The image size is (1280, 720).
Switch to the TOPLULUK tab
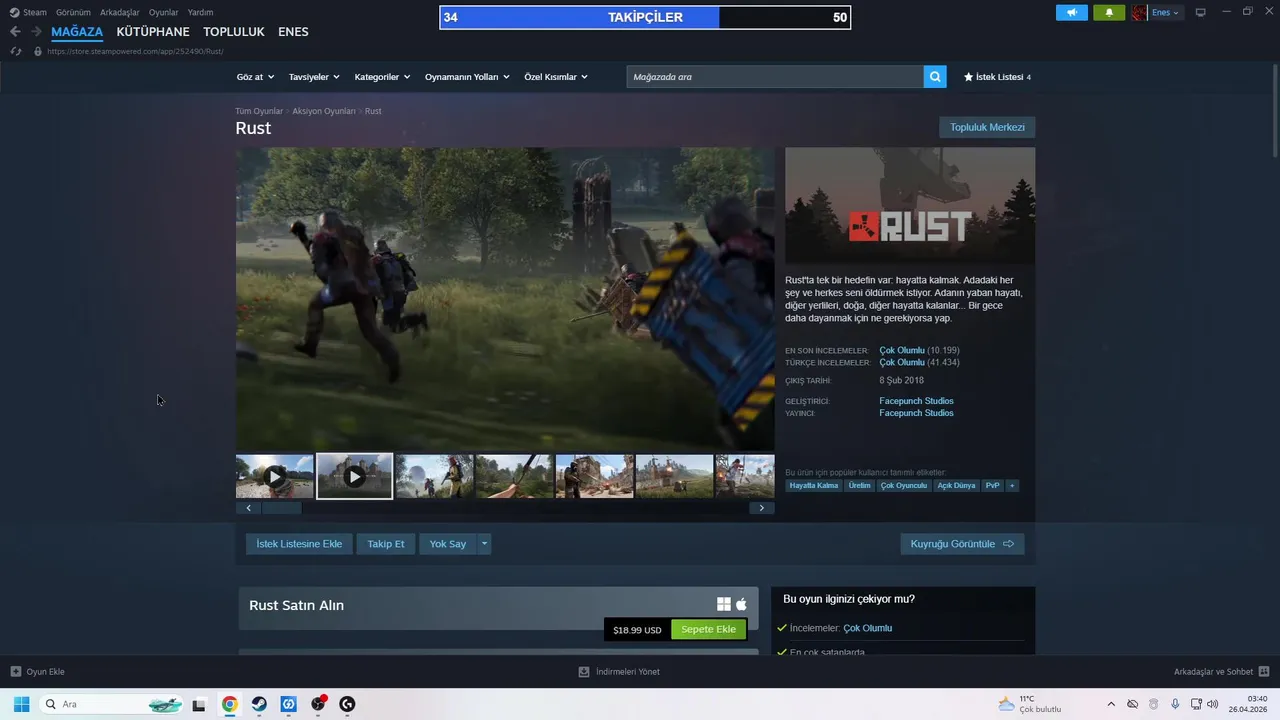coord(234,32)
